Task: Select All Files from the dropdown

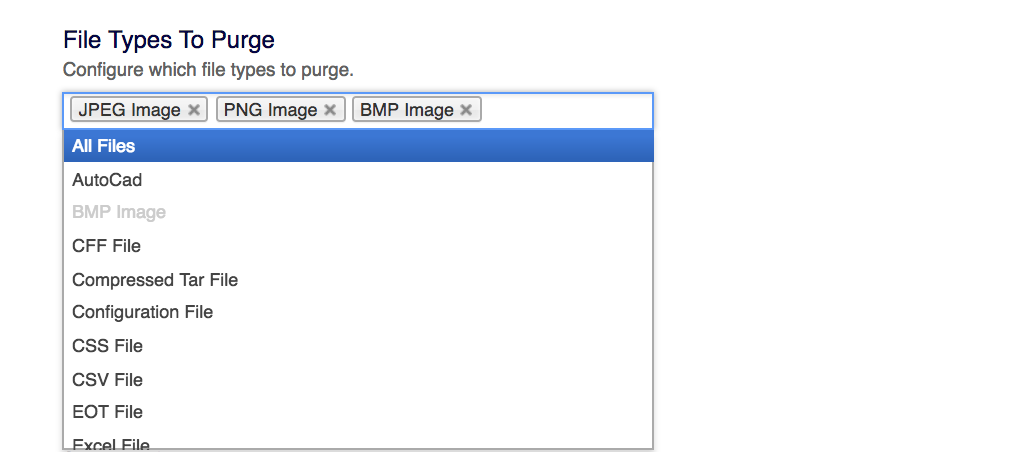Action: point(104,146)
